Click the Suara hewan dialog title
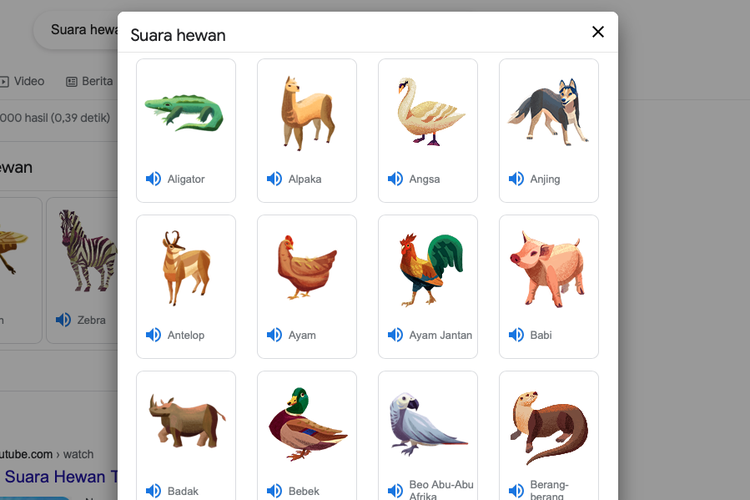Viewport: 750px width, 500px height. pos(178,35)
